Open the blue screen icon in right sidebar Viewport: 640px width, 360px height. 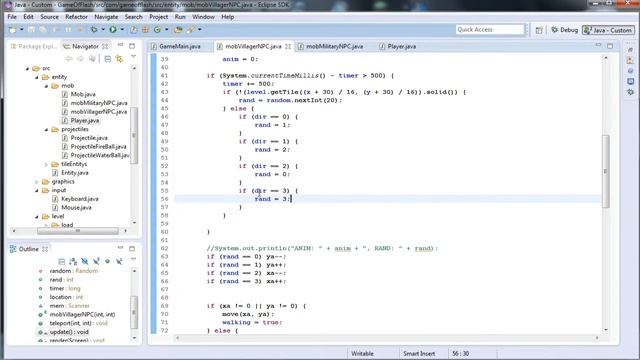tap(631, 82)
